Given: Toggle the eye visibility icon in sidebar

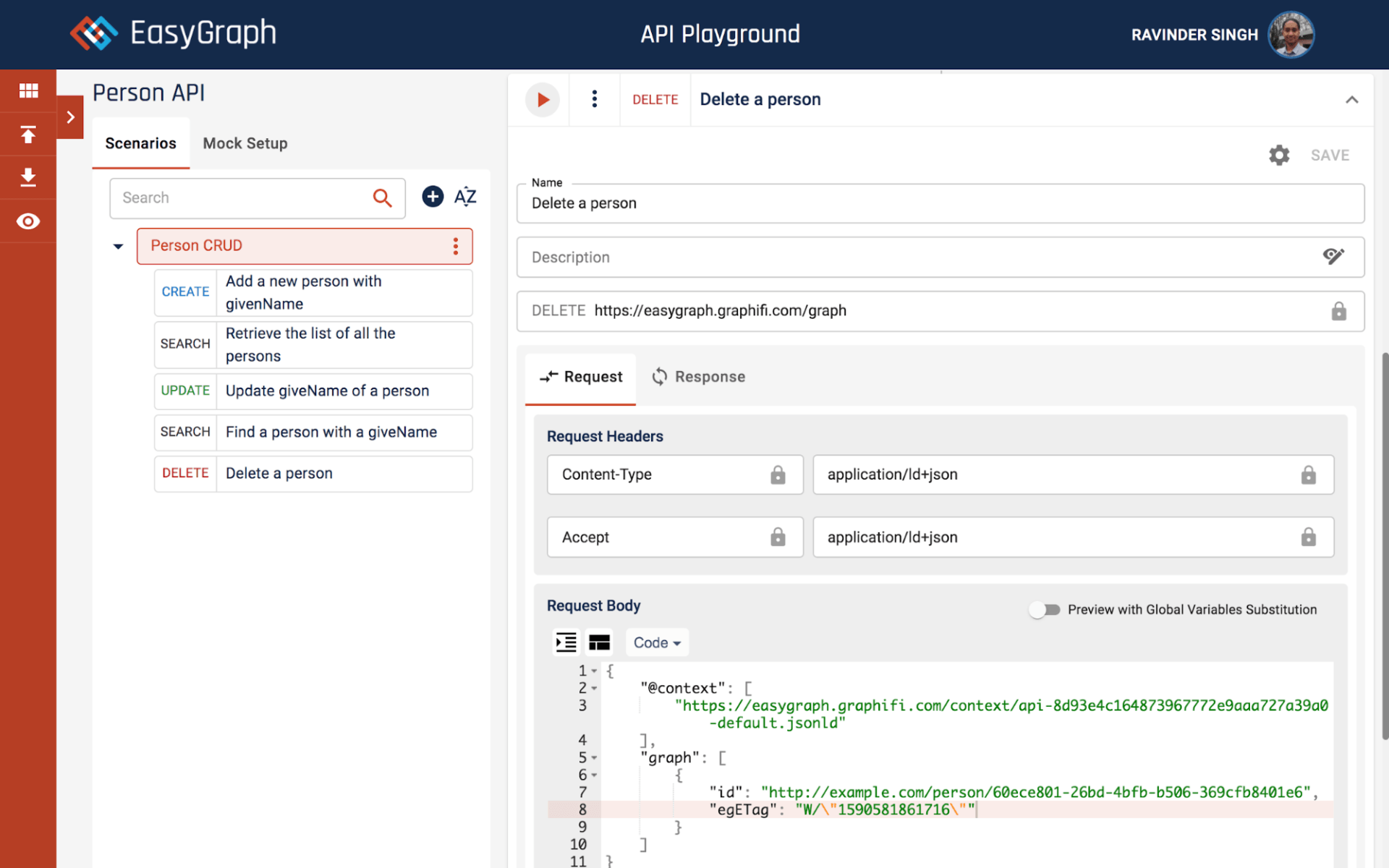Looking at the screenshot, I should [28, 221].
